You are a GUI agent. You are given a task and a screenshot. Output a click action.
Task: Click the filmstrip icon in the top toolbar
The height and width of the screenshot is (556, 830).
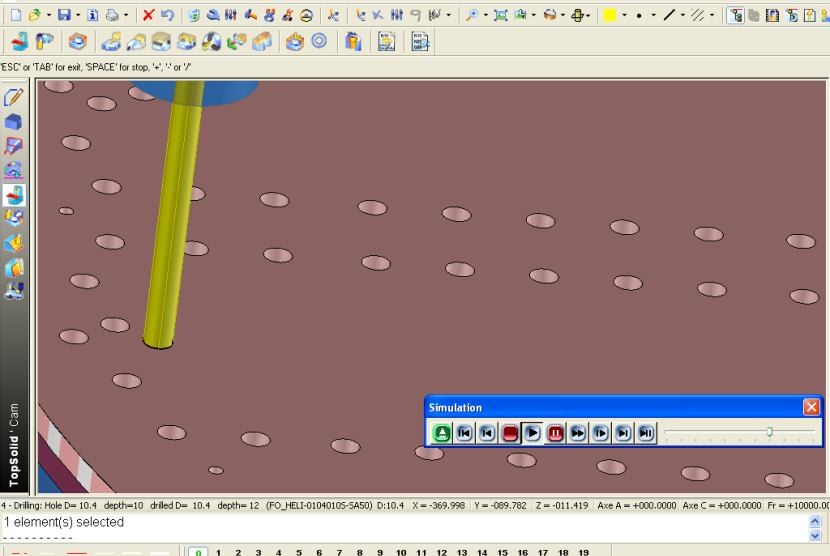[x=772, y=15]
